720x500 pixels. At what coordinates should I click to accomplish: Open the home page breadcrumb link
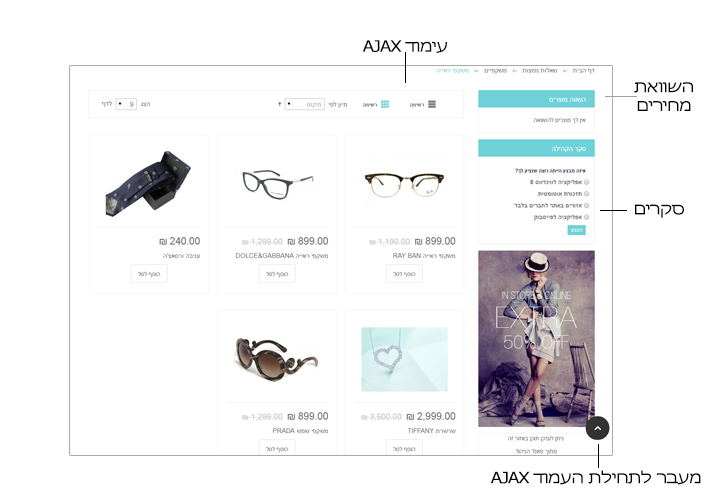(x=584, y=71)
